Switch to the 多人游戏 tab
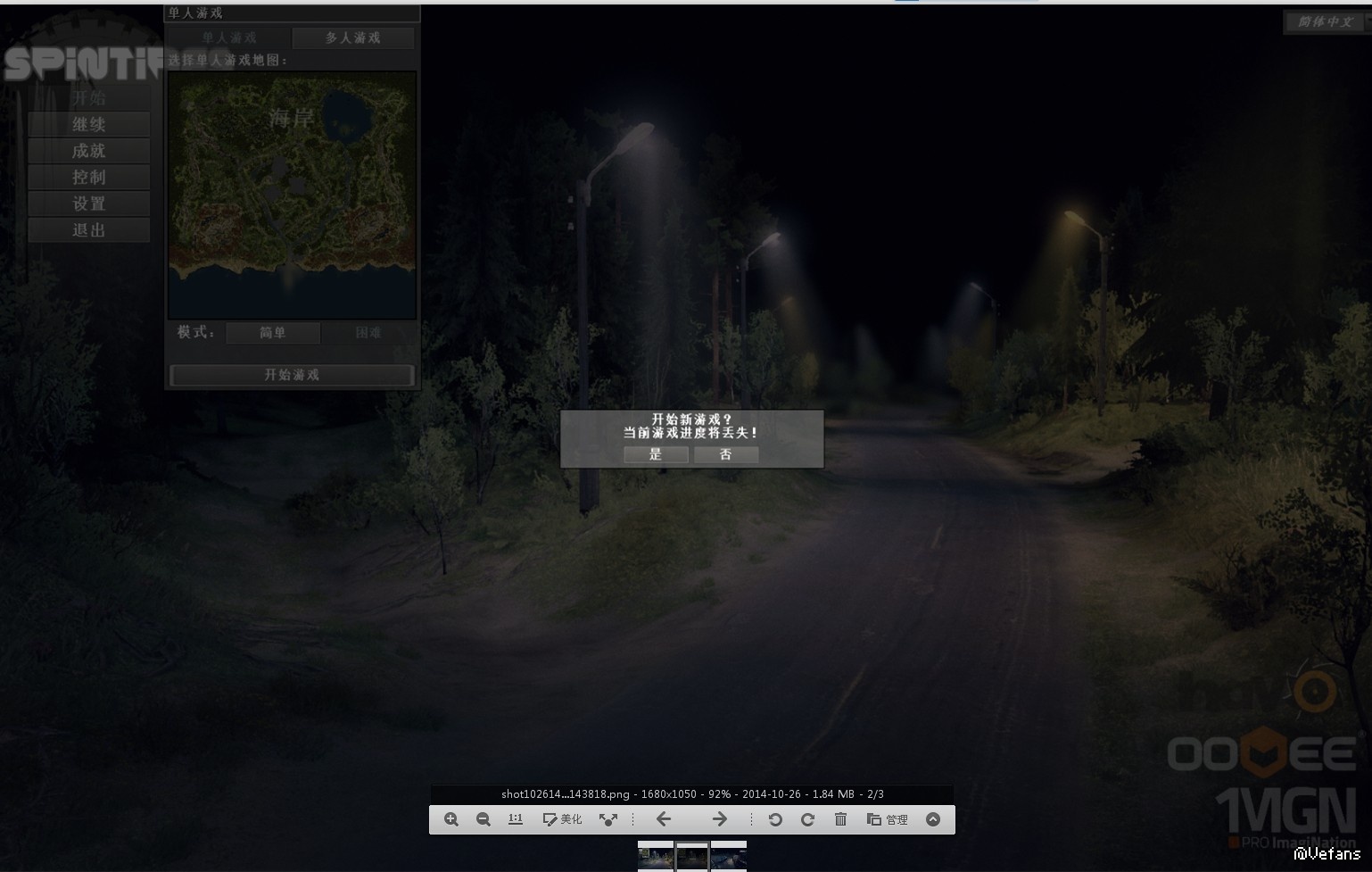This screenshot has width=1372, height=872. (x=353, y=37)
